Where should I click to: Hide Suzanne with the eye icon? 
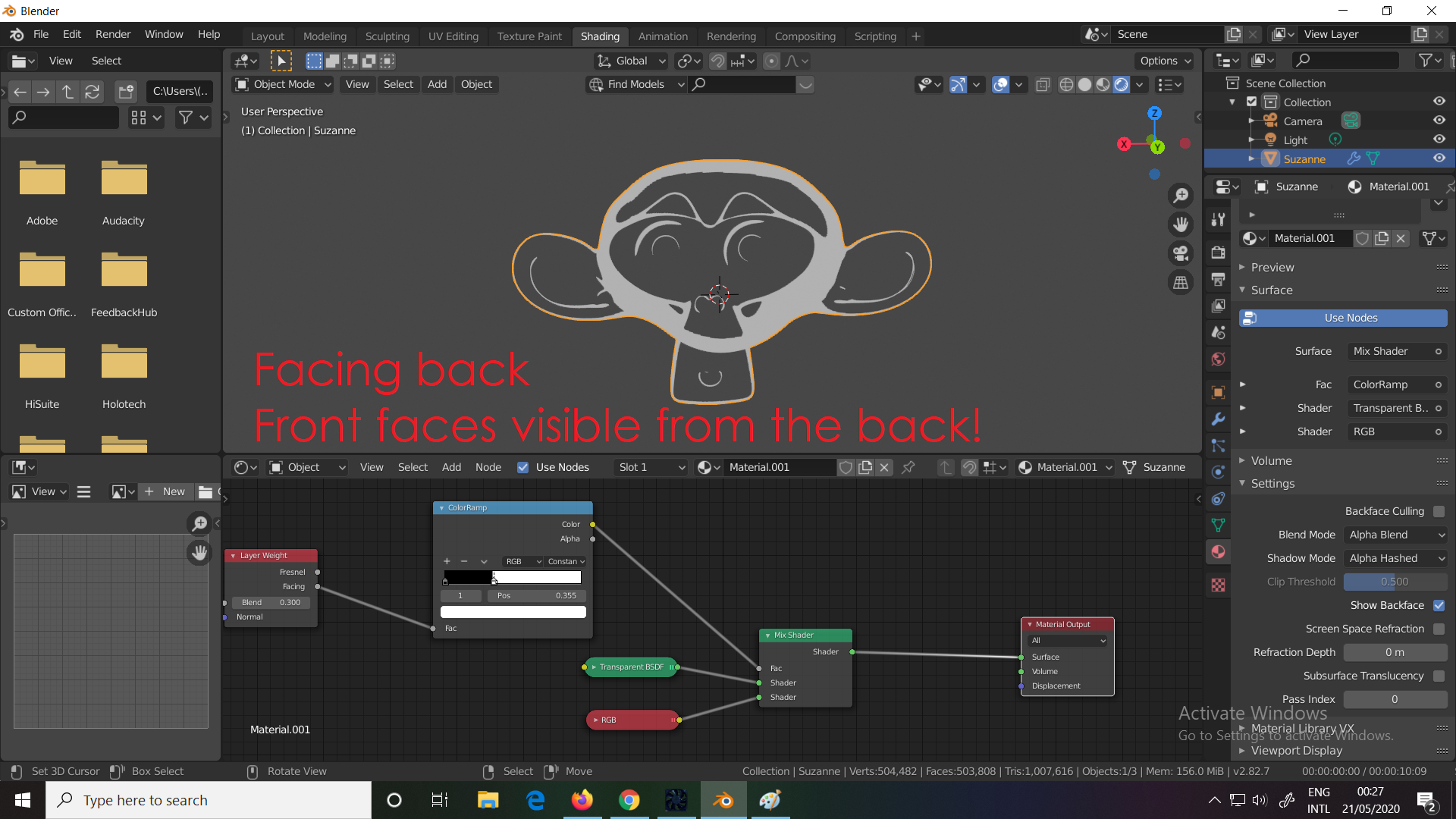tap(1439, 158)
